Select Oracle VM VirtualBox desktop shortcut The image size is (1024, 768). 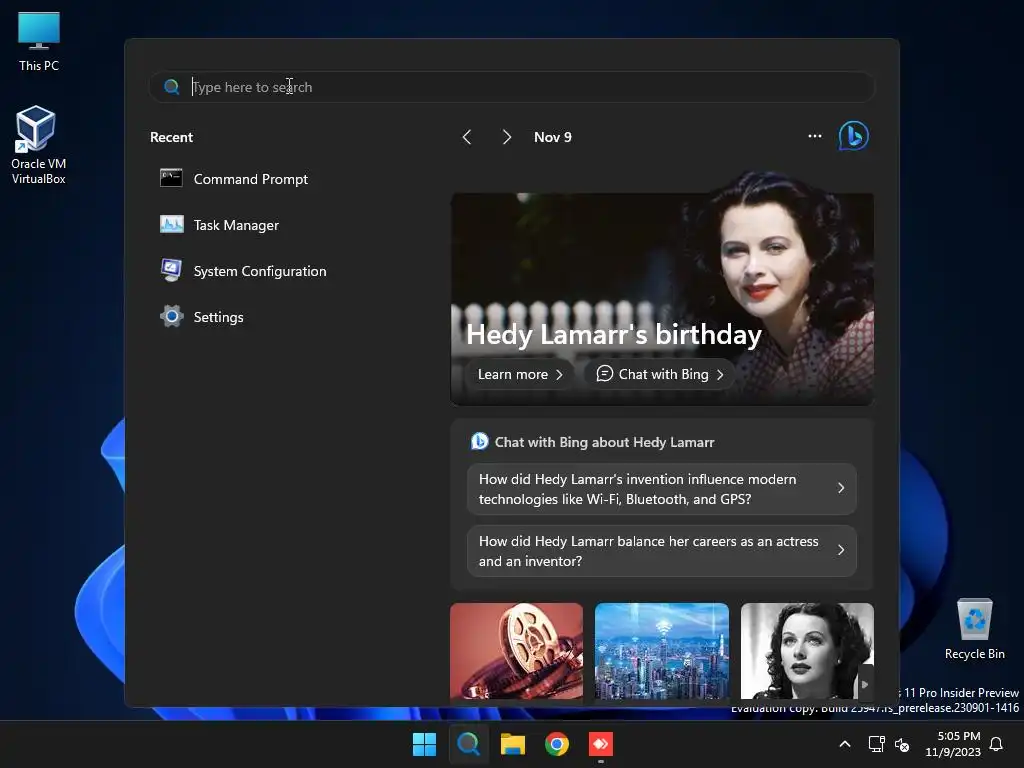point(39,145)
